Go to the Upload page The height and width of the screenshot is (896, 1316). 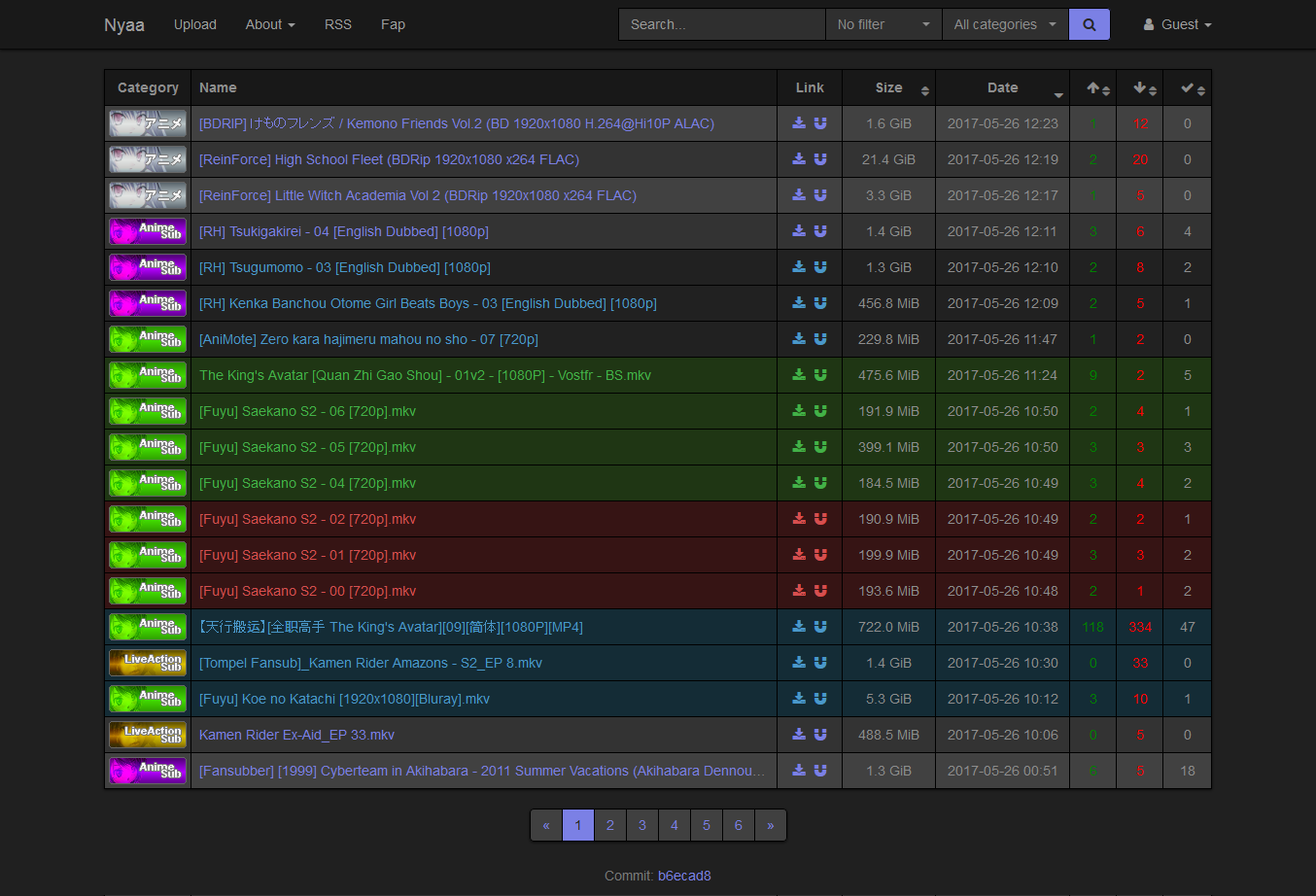[195, 24]
